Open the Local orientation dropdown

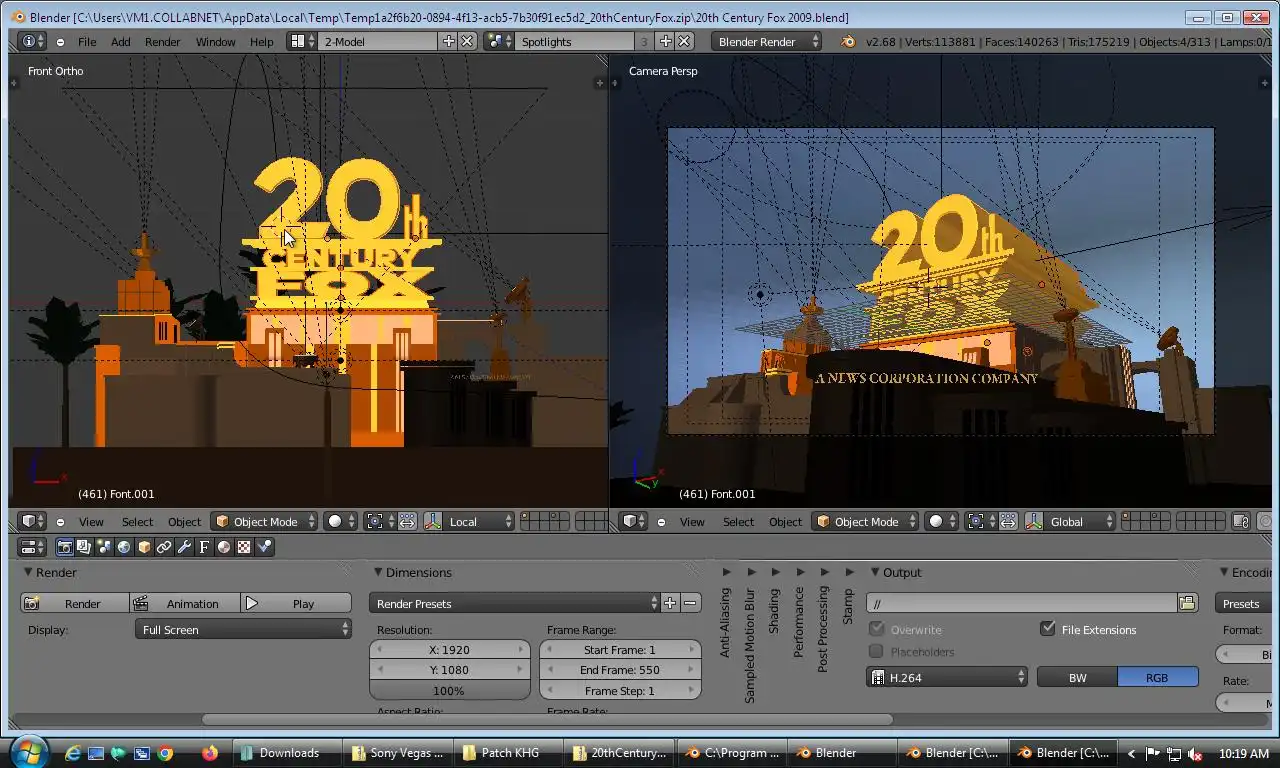pos(478,521)
